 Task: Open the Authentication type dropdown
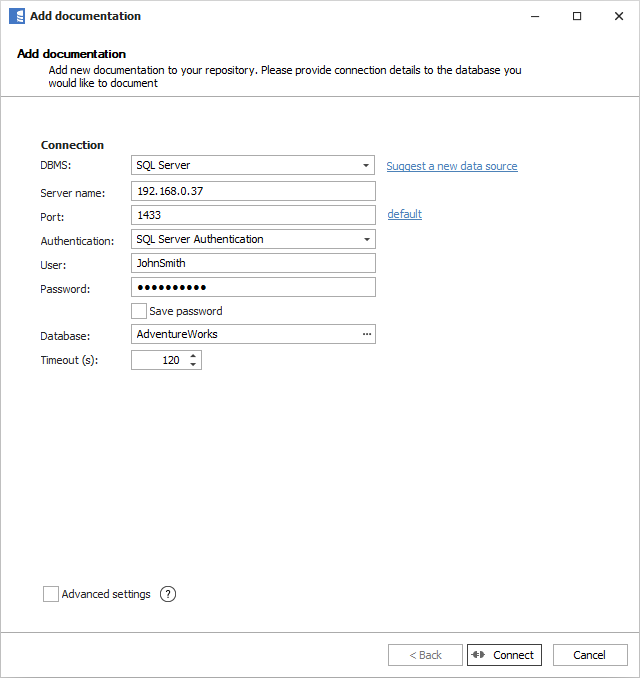click(x=367, y=240)
